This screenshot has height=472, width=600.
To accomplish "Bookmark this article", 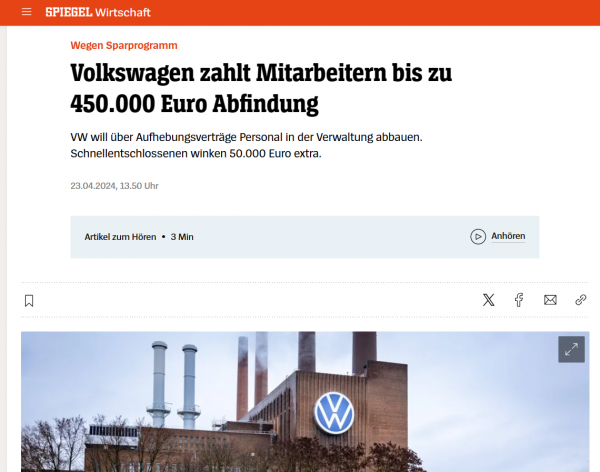I will point(29,301).
